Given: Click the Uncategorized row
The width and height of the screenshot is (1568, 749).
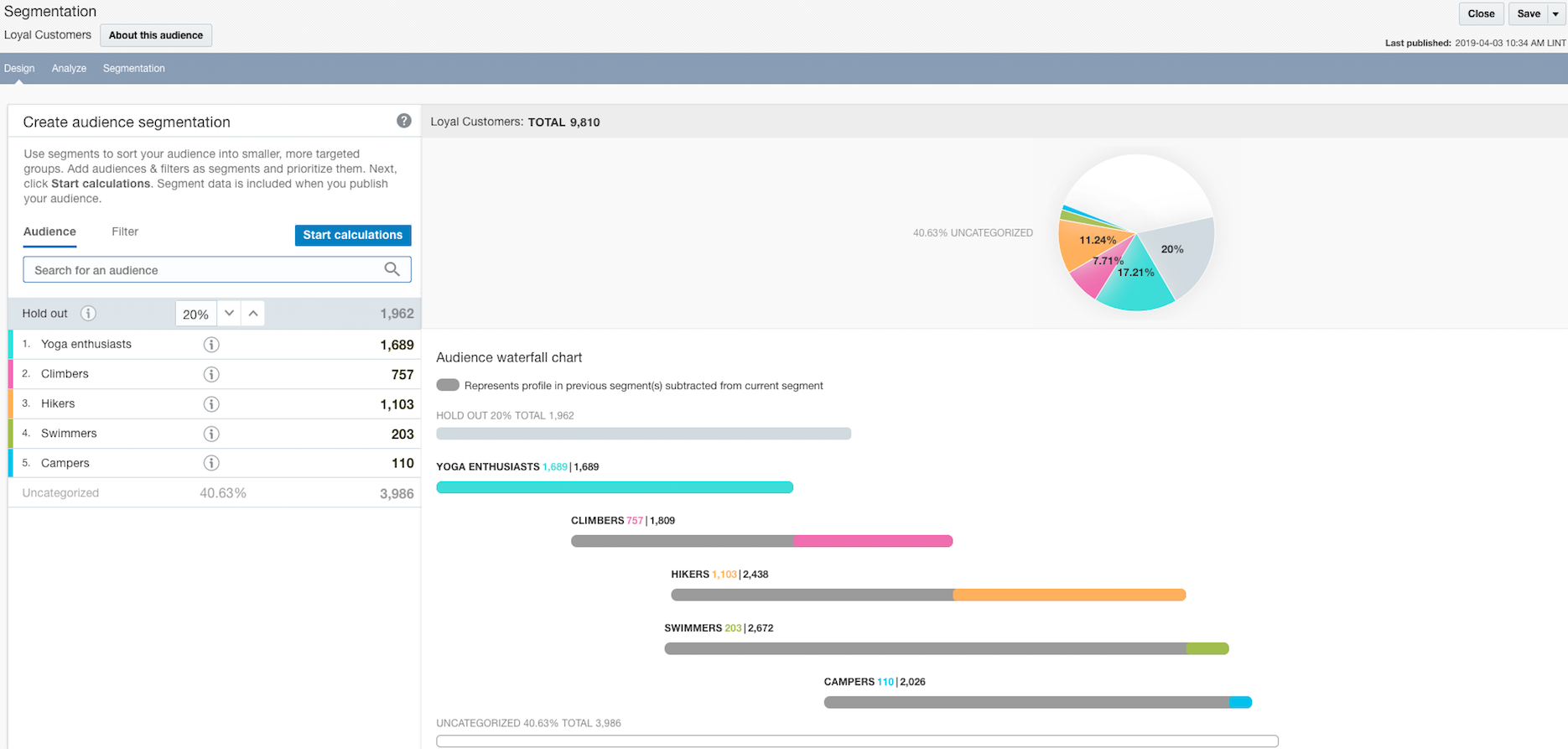Looking at the screenshot, I should coord(215,493).
